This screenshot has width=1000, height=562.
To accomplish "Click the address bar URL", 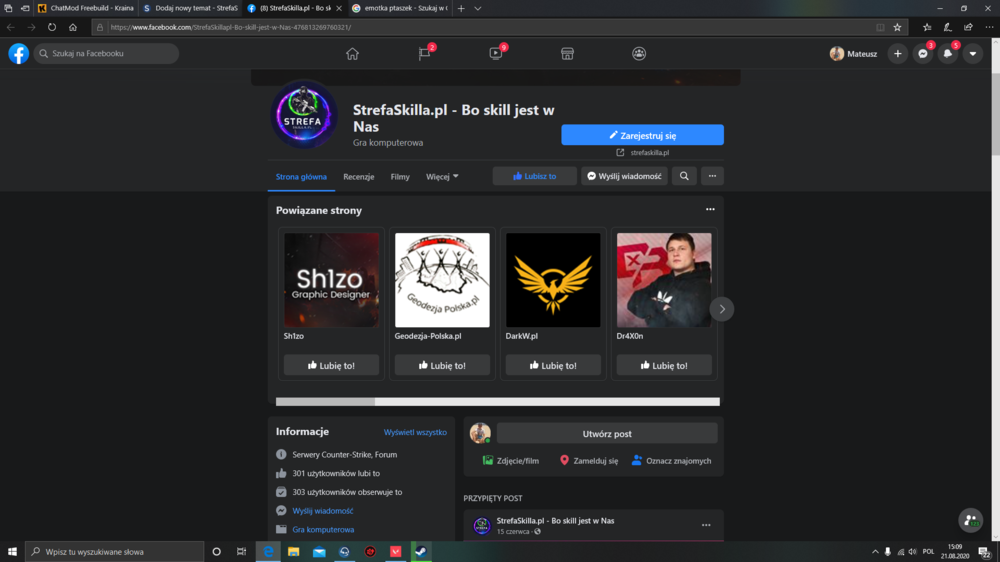I will click(x=231, y=27).
